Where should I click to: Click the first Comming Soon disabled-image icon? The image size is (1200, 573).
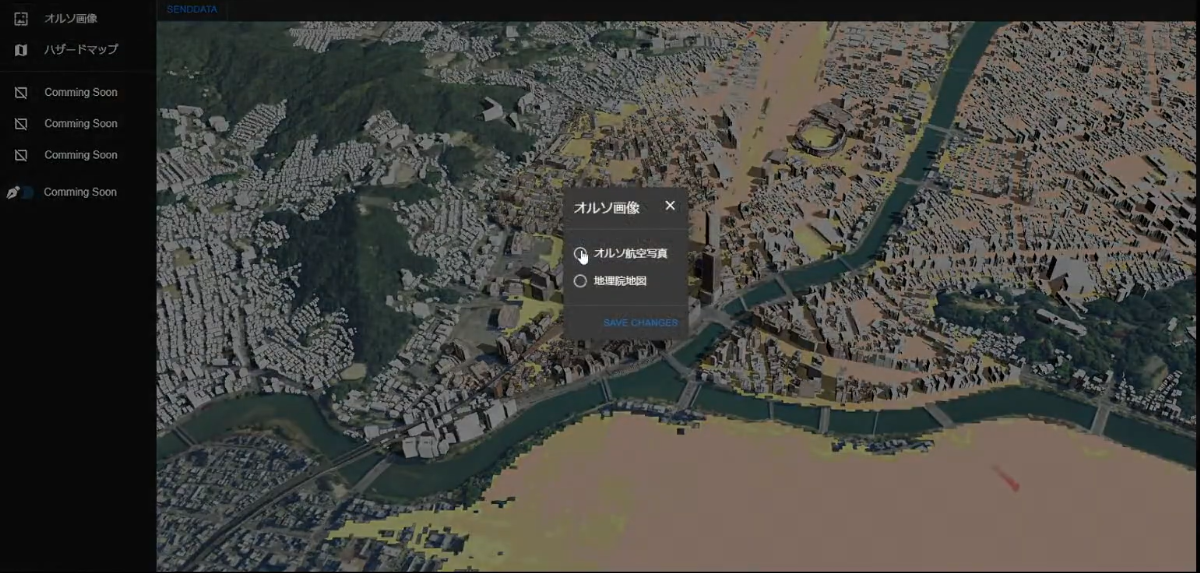click(21, 92)
